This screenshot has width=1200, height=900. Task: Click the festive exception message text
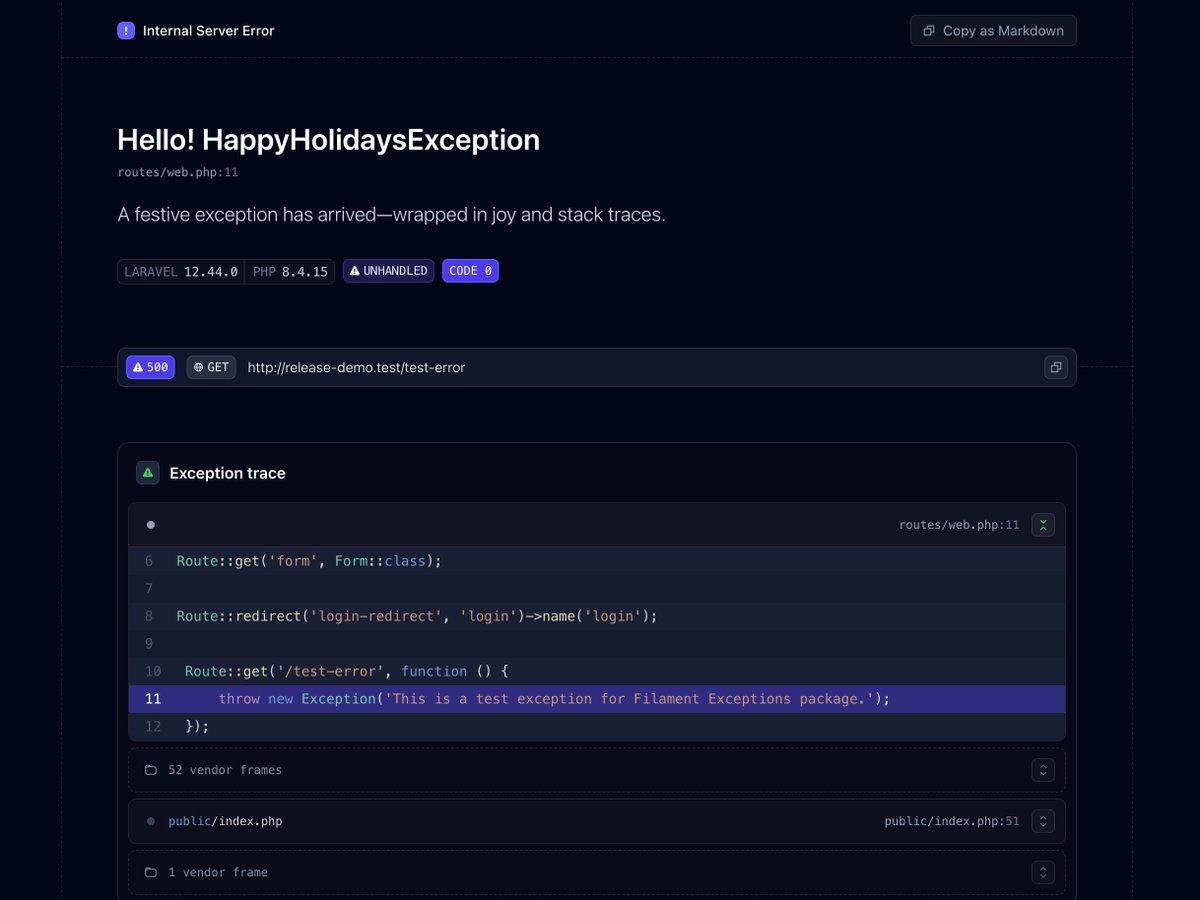click(x=391, y=214)
